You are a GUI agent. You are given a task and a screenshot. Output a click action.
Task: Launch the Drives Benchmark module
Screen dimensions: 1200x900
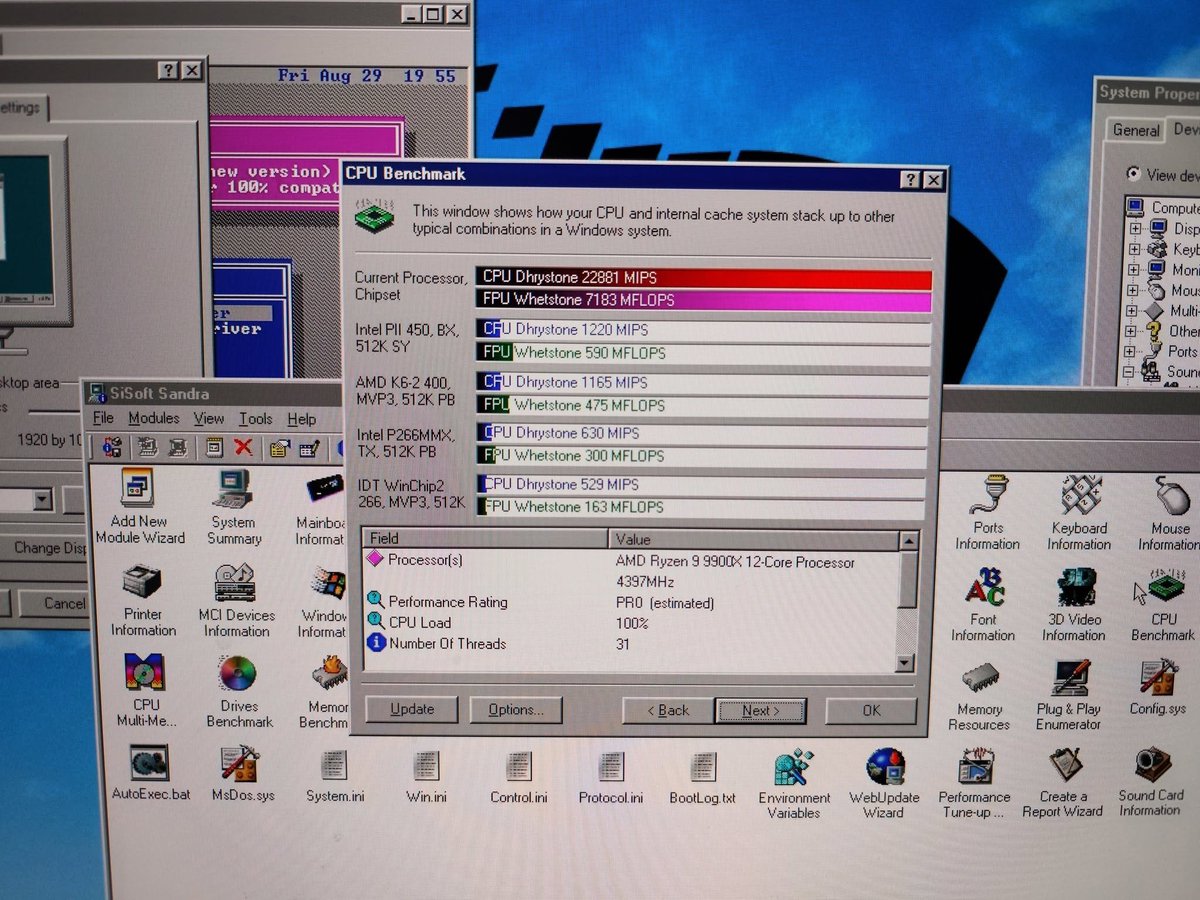239,690
